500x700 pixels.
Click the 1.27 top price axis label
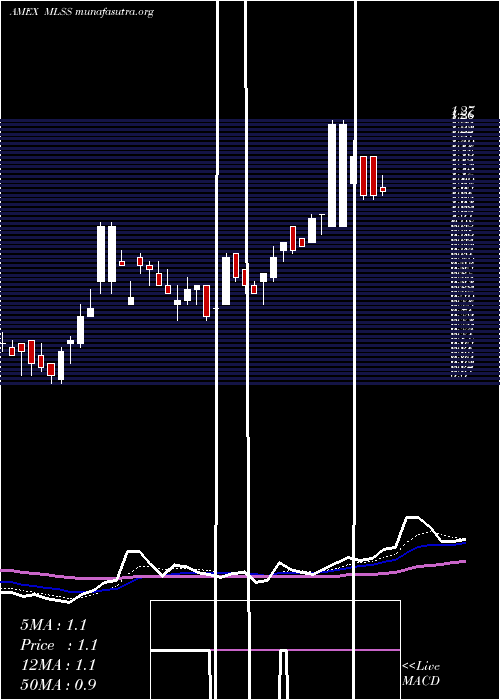pos(463,110)
